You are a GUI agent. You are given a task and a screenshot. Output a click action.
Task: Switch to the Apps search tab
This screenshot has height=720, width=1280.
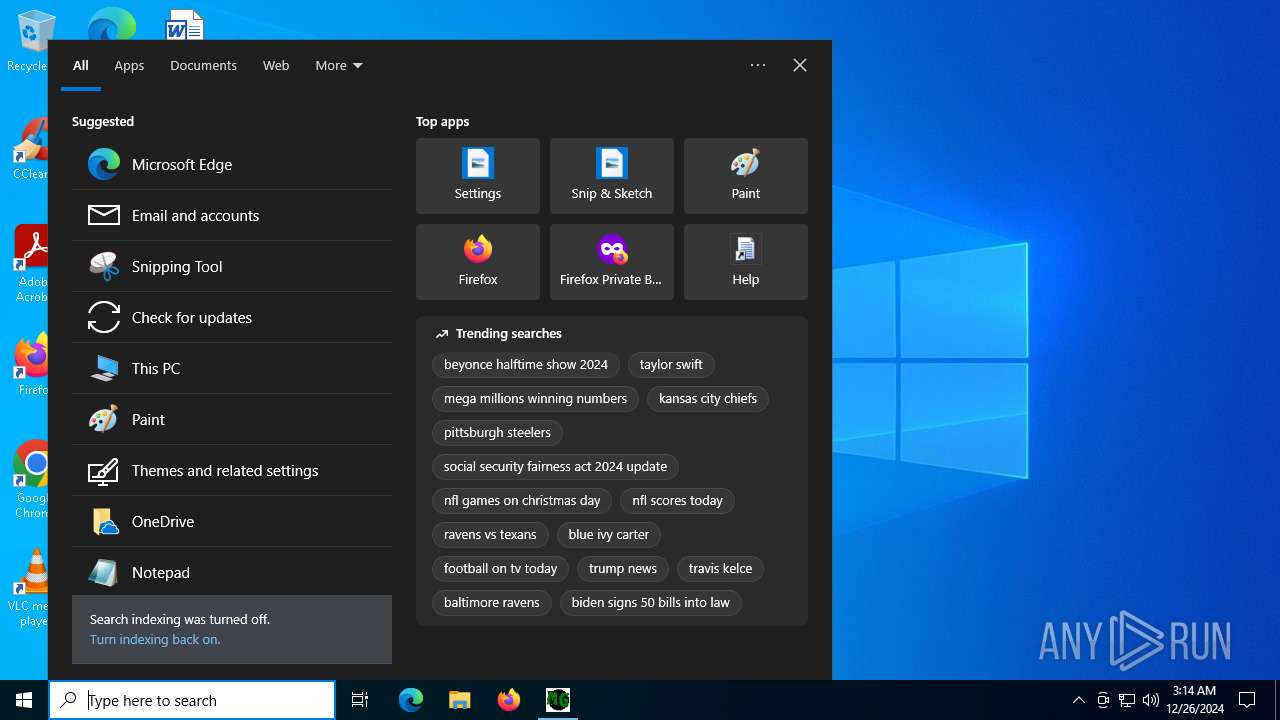pyautogui.click(x=129, y=65)
